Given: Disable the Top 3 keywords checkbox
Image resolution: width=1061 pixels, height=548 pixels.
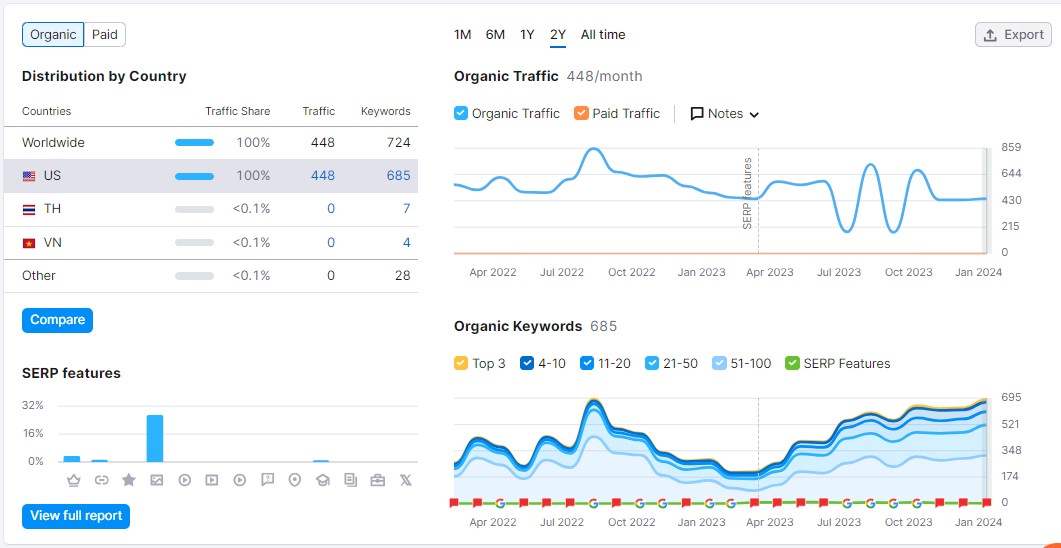Looking at the screenshot, I should [x=461, y=363].
